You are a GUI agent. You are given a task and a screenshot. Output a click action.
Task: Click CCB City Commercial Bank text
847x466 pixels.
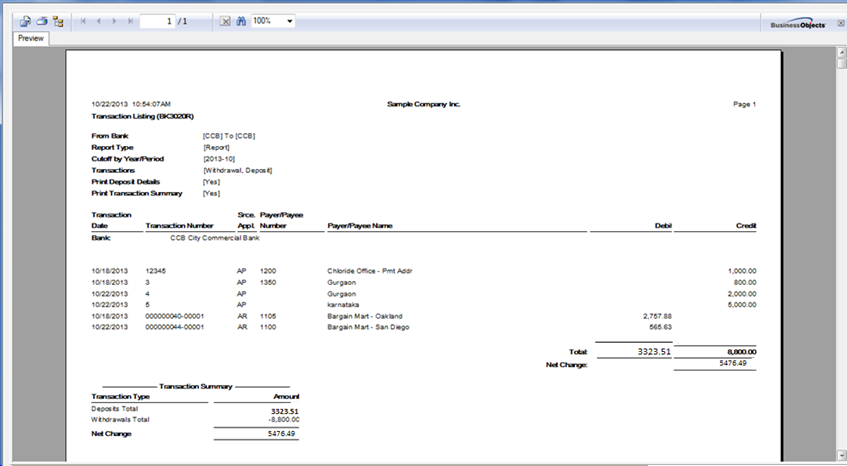click(215, 238)
